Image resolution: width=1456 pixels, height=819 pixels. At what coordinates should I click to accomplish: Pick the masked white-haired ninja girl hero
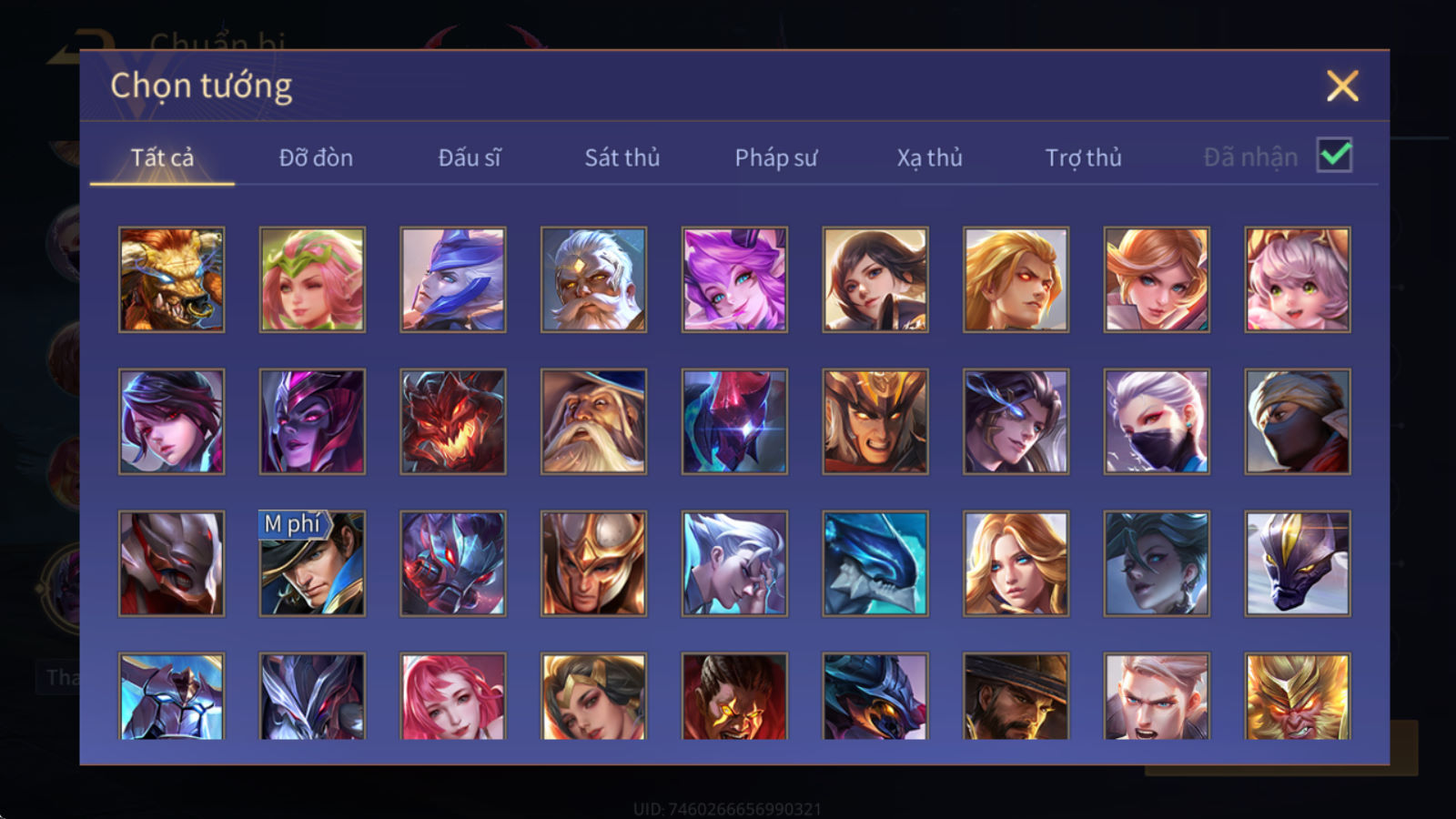[x=1157, y=421]
